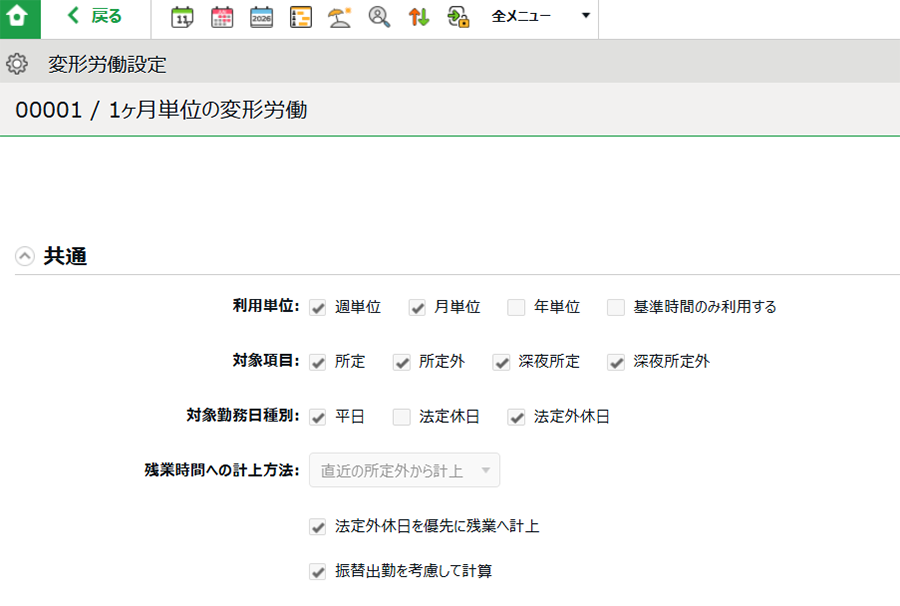Enable 基準時間のみ利用する checkbox

[x=616, y=308]
